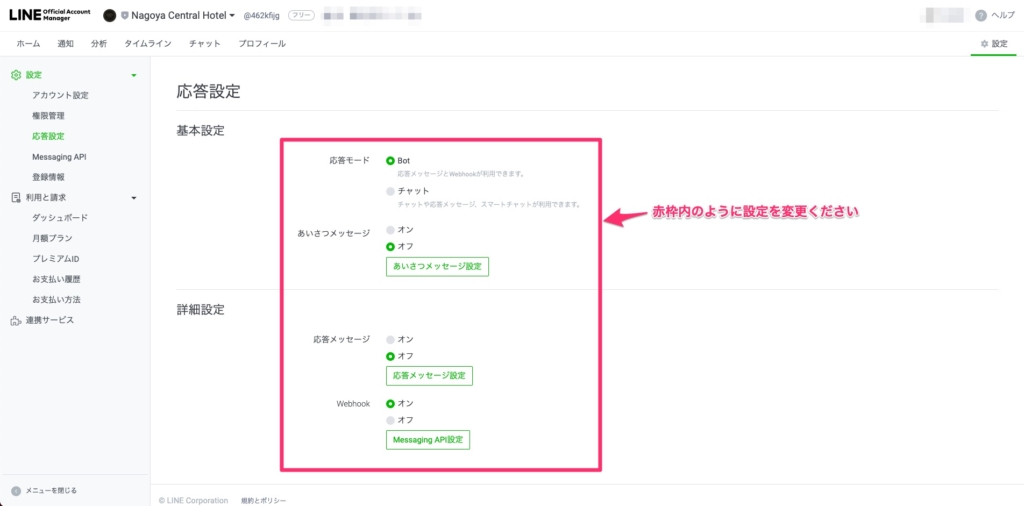The width and height of the screenshot is (1024, 506).
Task: Click the メニューを閉じる collapse icon
Action: pos(15,490)
